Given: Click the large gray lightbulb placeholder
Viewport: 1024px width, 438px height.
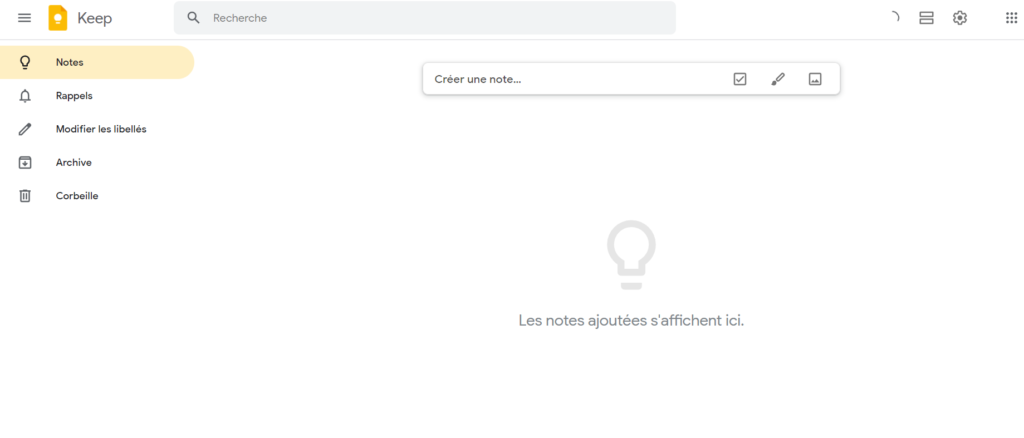Looking at the screenshot, I should [x=631, y=254].
